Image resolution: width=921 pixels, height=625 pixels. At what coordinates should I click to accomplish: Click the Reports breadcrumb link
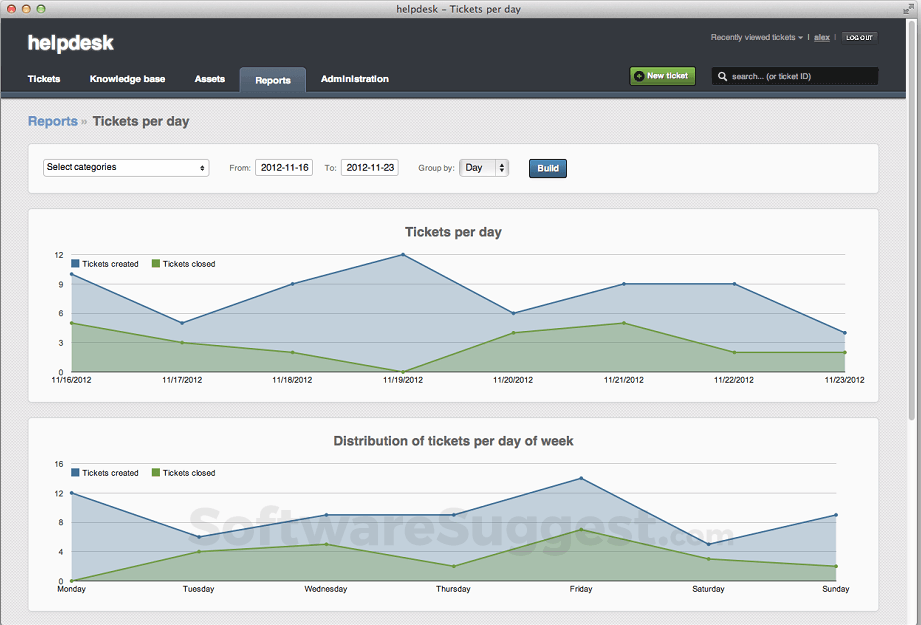pyautogui.click(x=52, y=121)
